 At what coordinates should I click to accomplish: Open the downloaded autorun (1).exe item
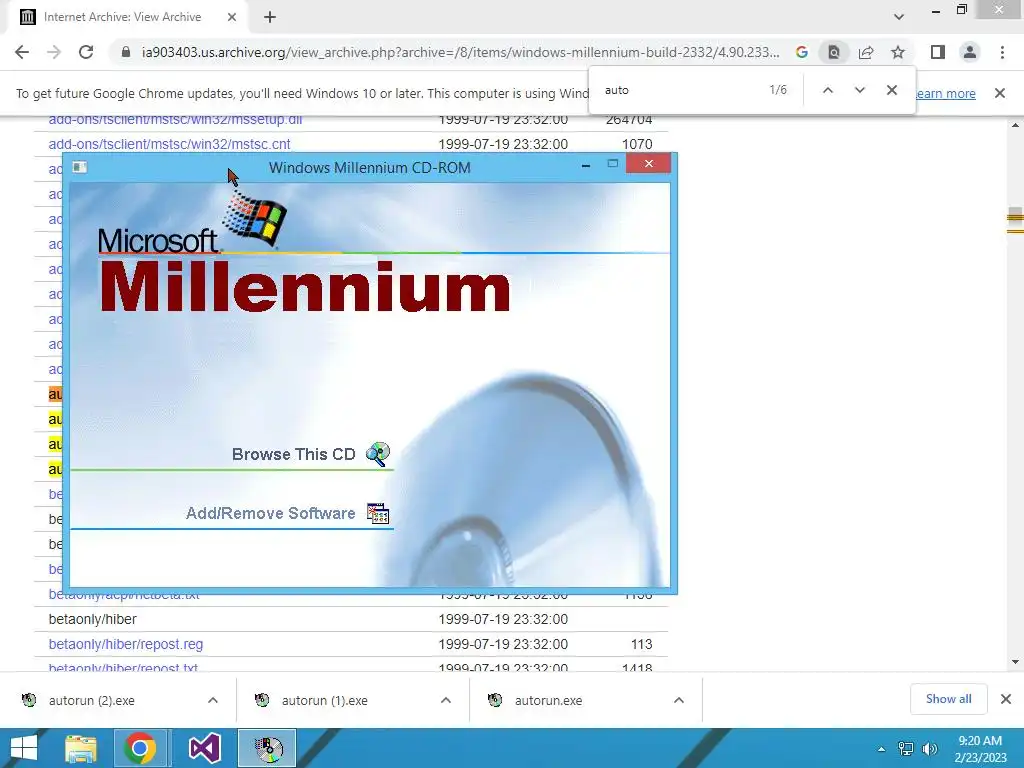325,701
